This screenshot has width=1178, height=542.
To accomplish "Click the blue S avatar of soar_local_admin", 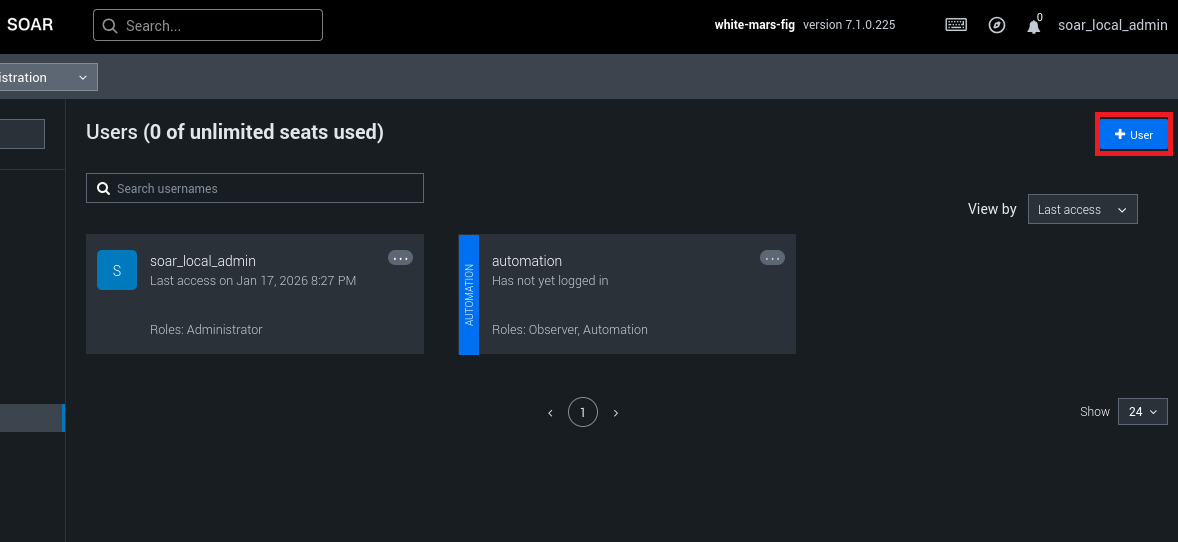I will (117, 270).
